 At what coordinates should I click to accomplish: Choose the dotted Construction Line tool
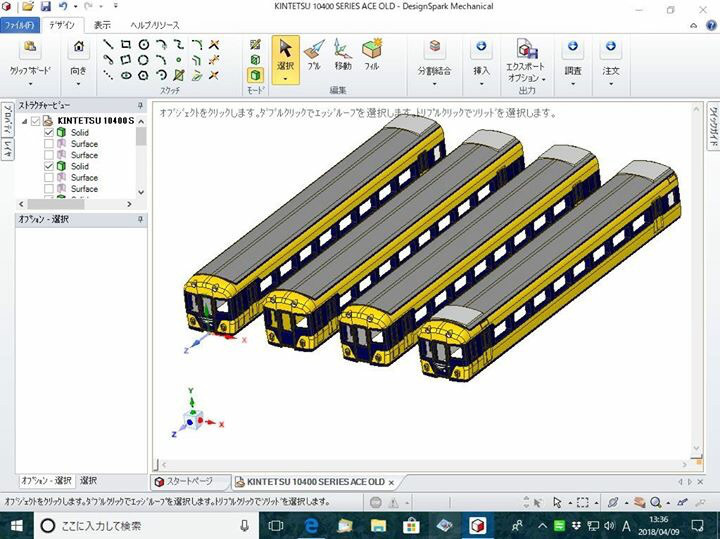coord(108,75)
